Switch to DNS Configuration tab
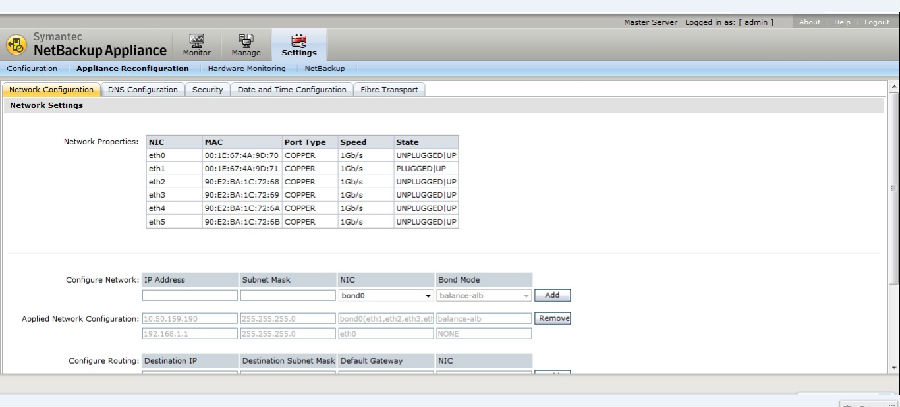The width and height of the screenshot is (900, 407). click(142, 90)
